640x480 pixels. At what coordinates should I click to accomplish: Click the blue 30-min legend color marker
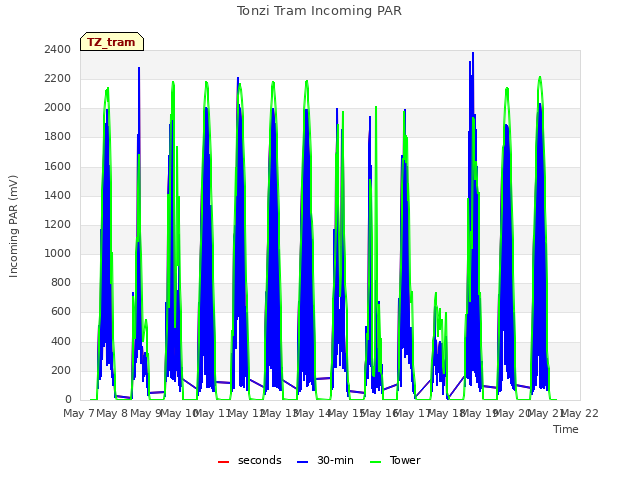click(302, 462)
